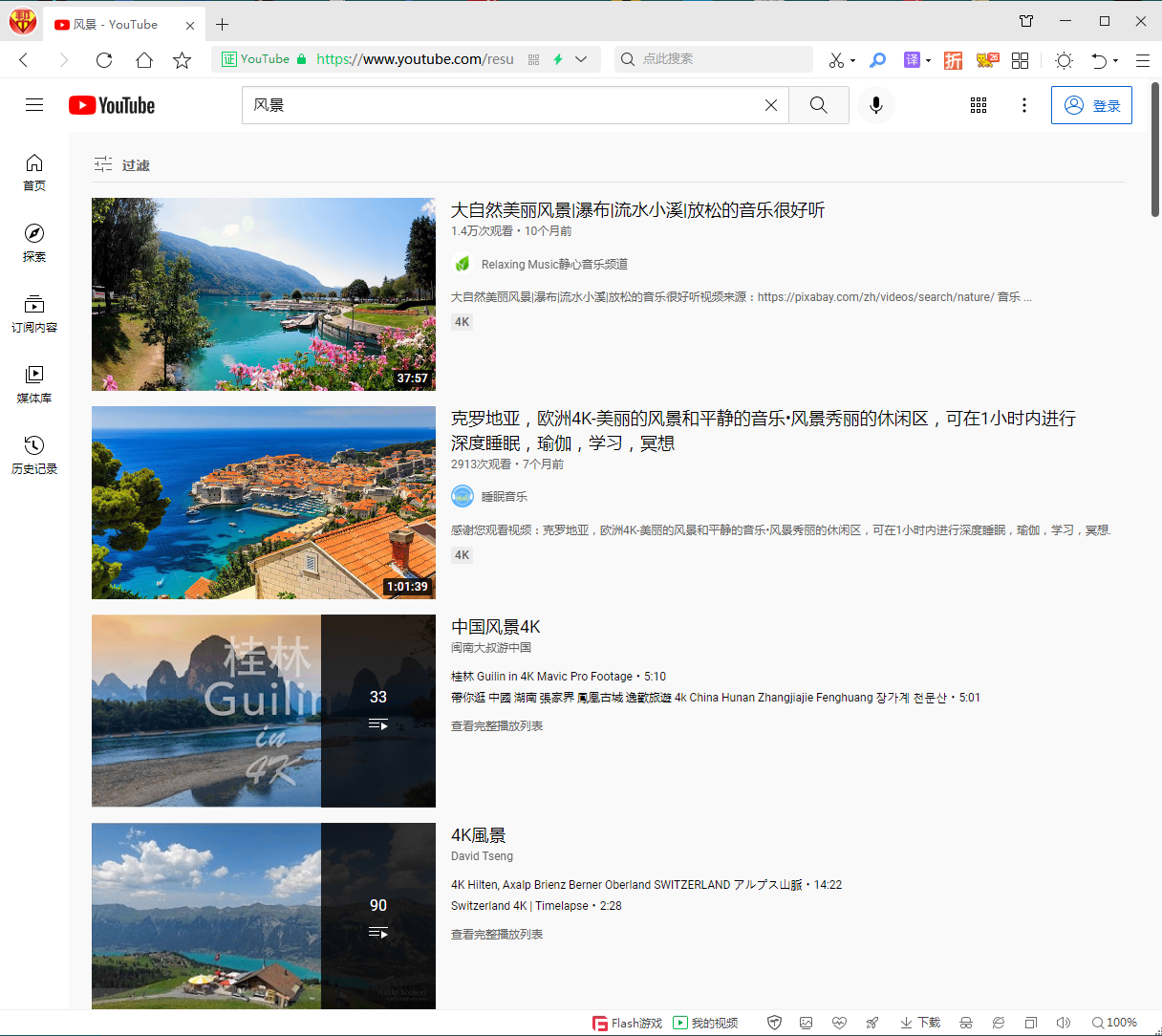Viewport: 1162px width, 1036px height.
Task: Click the heart monitor icon in status bar
Action: [839, 1023]
